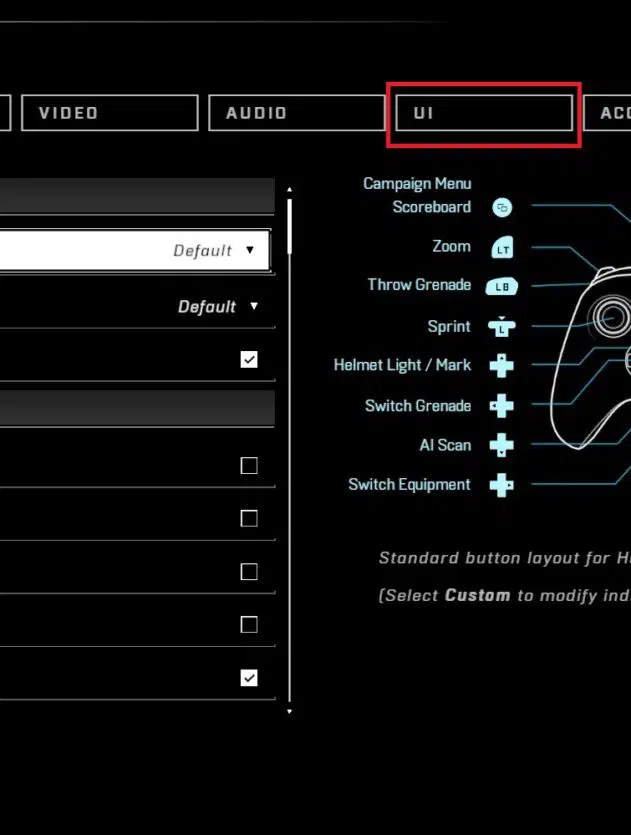631x835 pixels.
Task: Click the controller's left thumbstick in the diagram
Action: tap(611, 317)
